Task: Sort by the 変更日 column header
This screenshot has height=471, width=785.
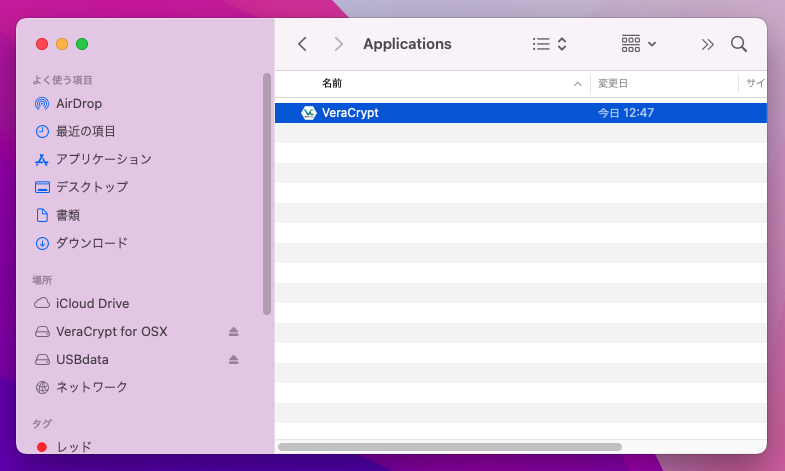Action: (613, 84)
